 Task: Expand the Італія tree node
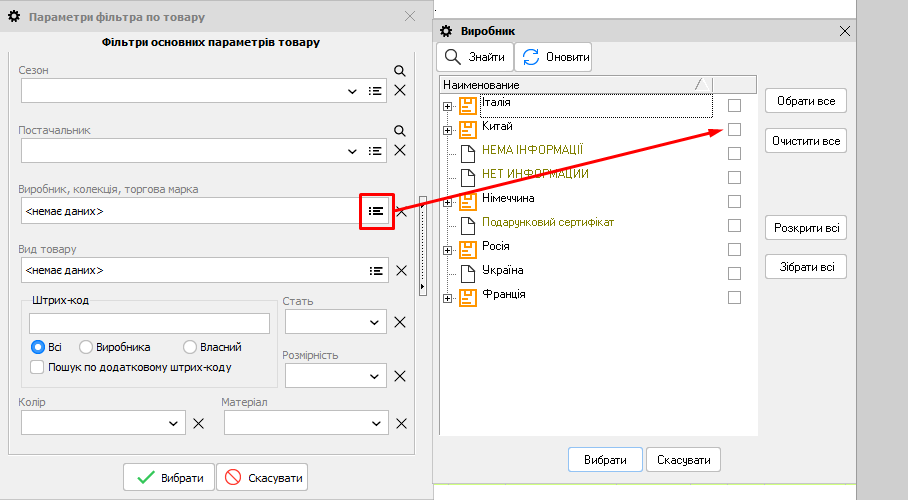point(448,106)
